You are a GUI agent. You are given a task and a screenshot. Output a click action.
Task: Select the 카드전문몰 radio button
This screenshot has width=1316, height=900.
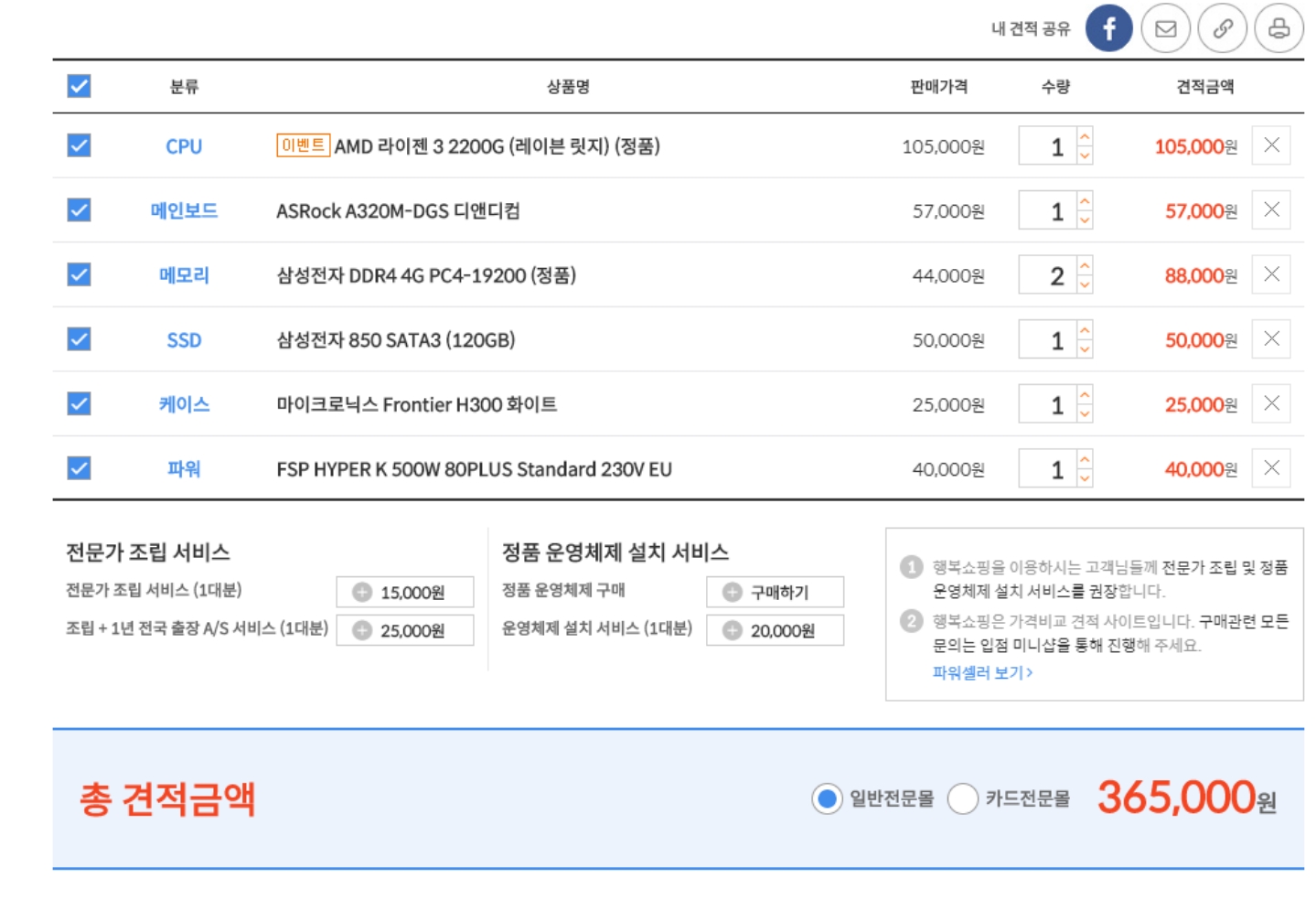(x=963, y=798)
